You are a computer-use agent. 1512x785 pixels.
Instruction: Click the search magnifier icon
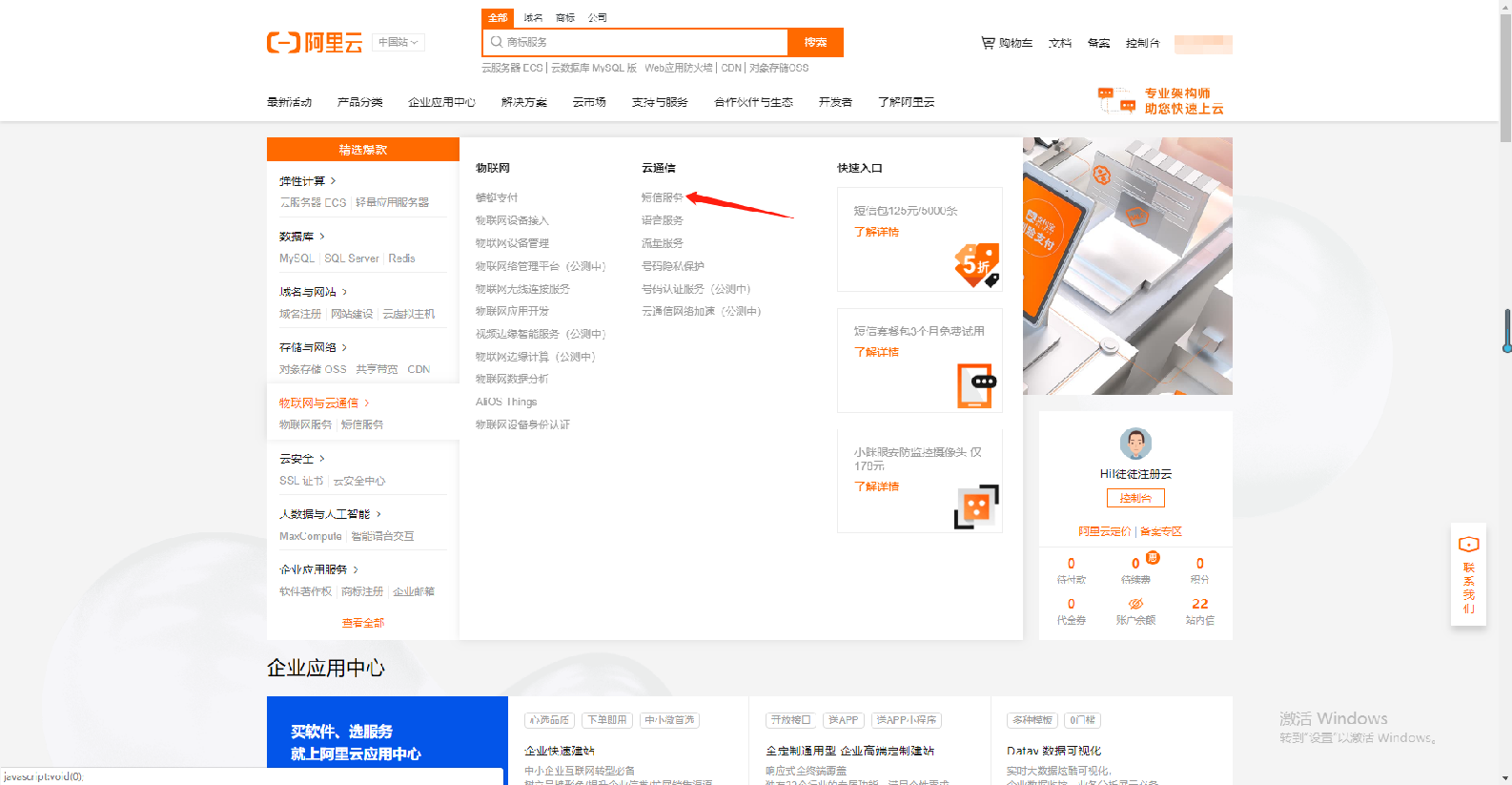(x=497, y=42)
